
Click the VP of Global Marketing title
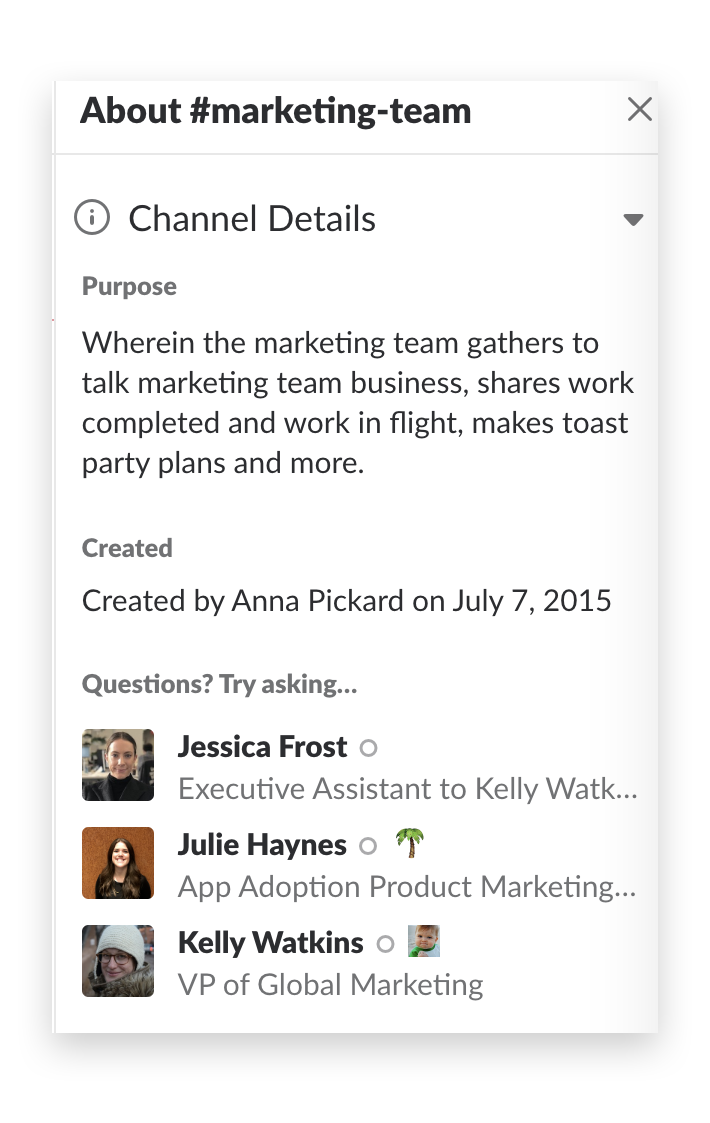coord(331,985)
